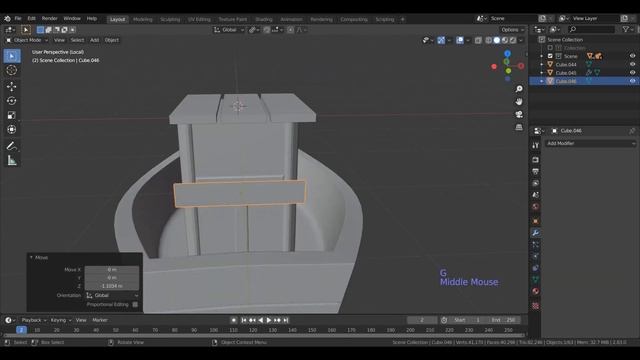
Task: Toggle visibility eye of Cube.046
Action: click(x=632, y=81)
